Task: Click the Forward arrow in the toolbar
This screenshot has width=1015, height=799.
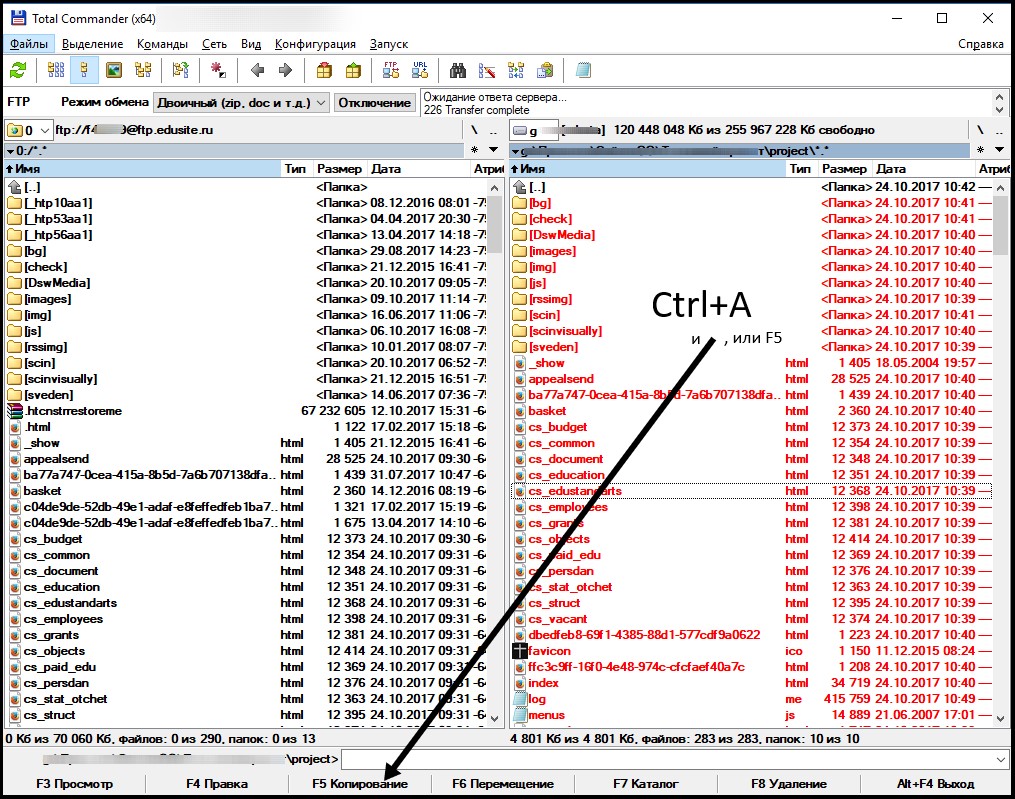Action: pyautogui.click(x=285, y=70)
